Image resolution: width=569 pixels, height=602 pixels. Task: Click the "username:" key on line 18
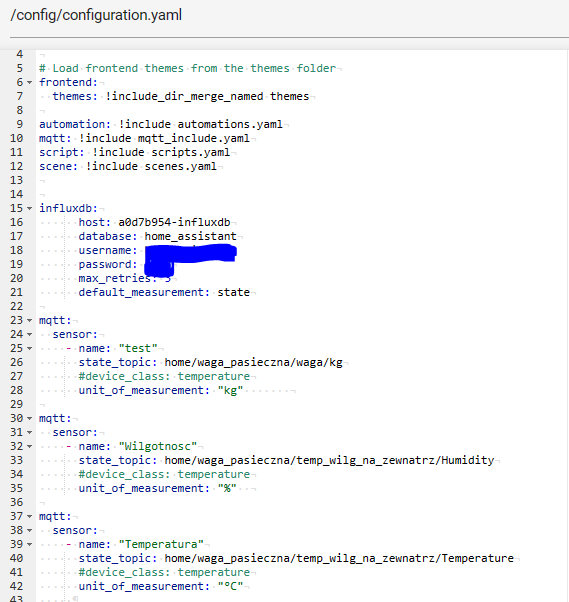108,250
